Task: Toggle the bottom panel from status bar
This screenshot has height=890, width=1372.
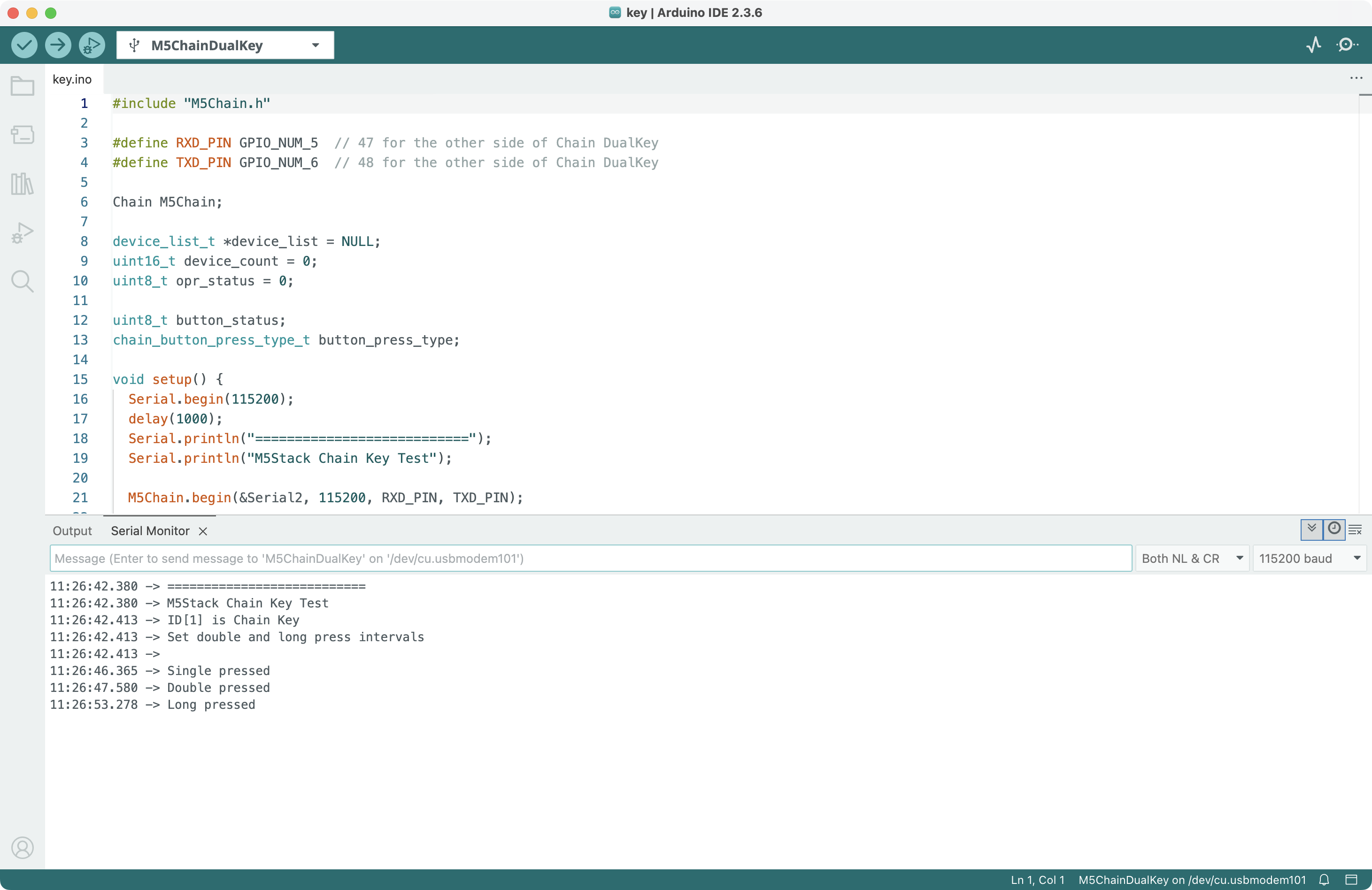Action: pyautogui.click(x=1352, y=880)
